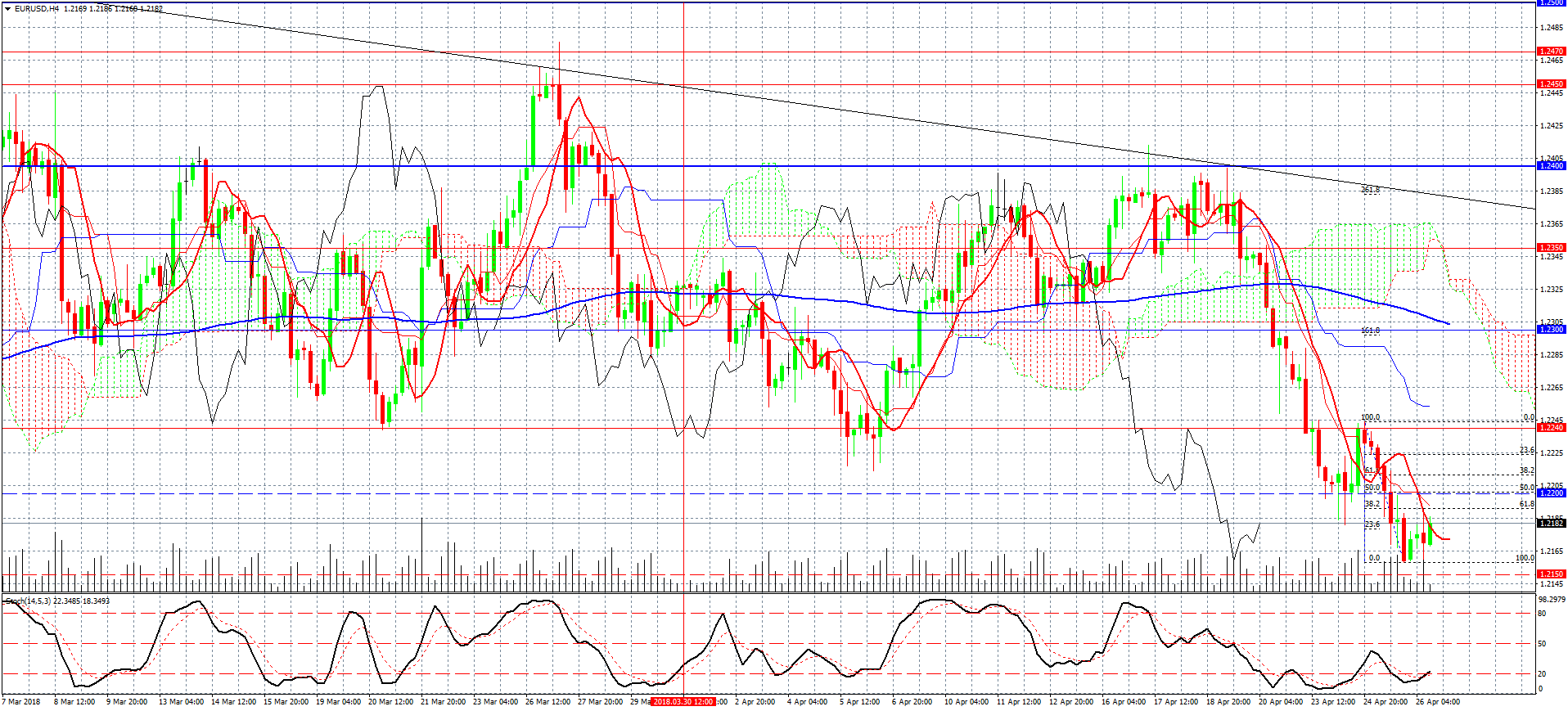The image size is (1568, 711).
Task: Click the 17 Apr 12:00 time label
Action: (1176, 702)
